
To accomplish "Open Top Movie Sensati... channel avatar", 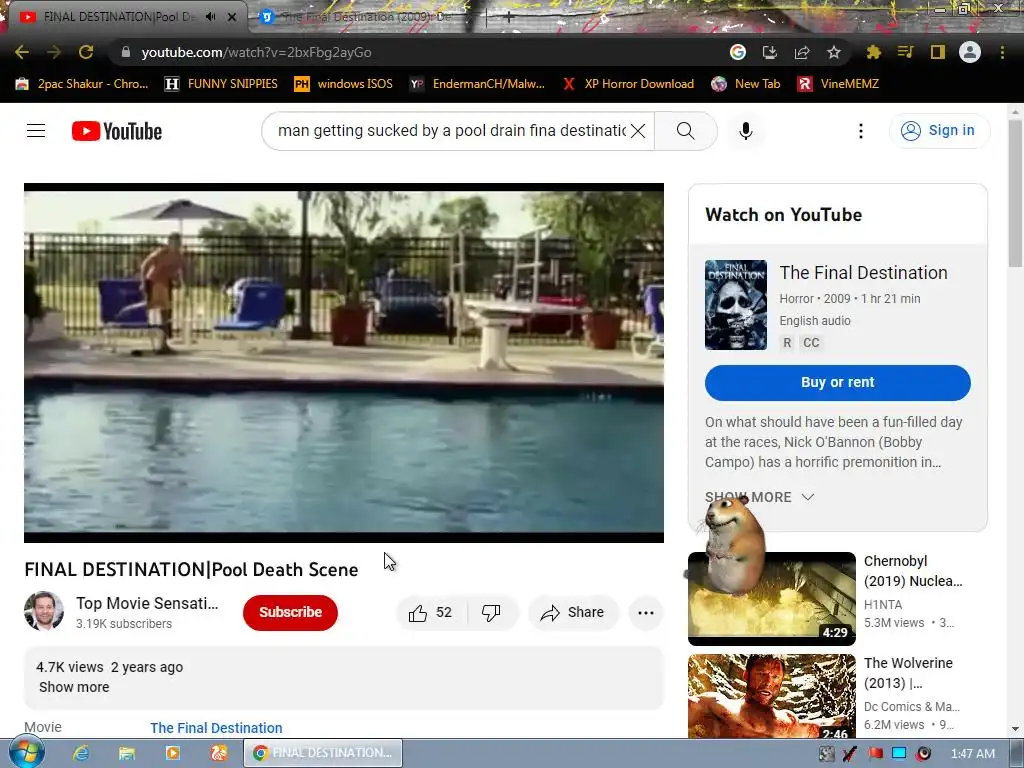I will tap(44, 612).
